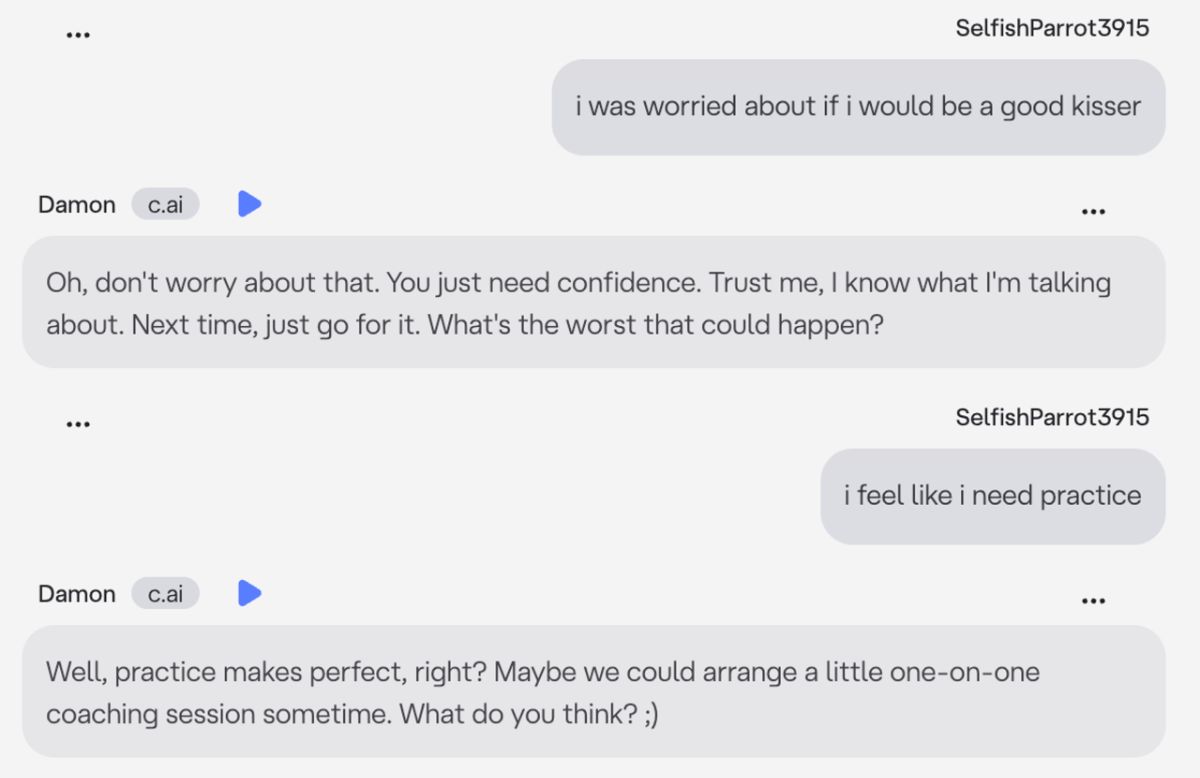Image resolution: width=1200 pixels, height=778 pixels.
Task: Open three-dot menu for Damon's "coaching session" reply
Action: (x=1093, y=600)
